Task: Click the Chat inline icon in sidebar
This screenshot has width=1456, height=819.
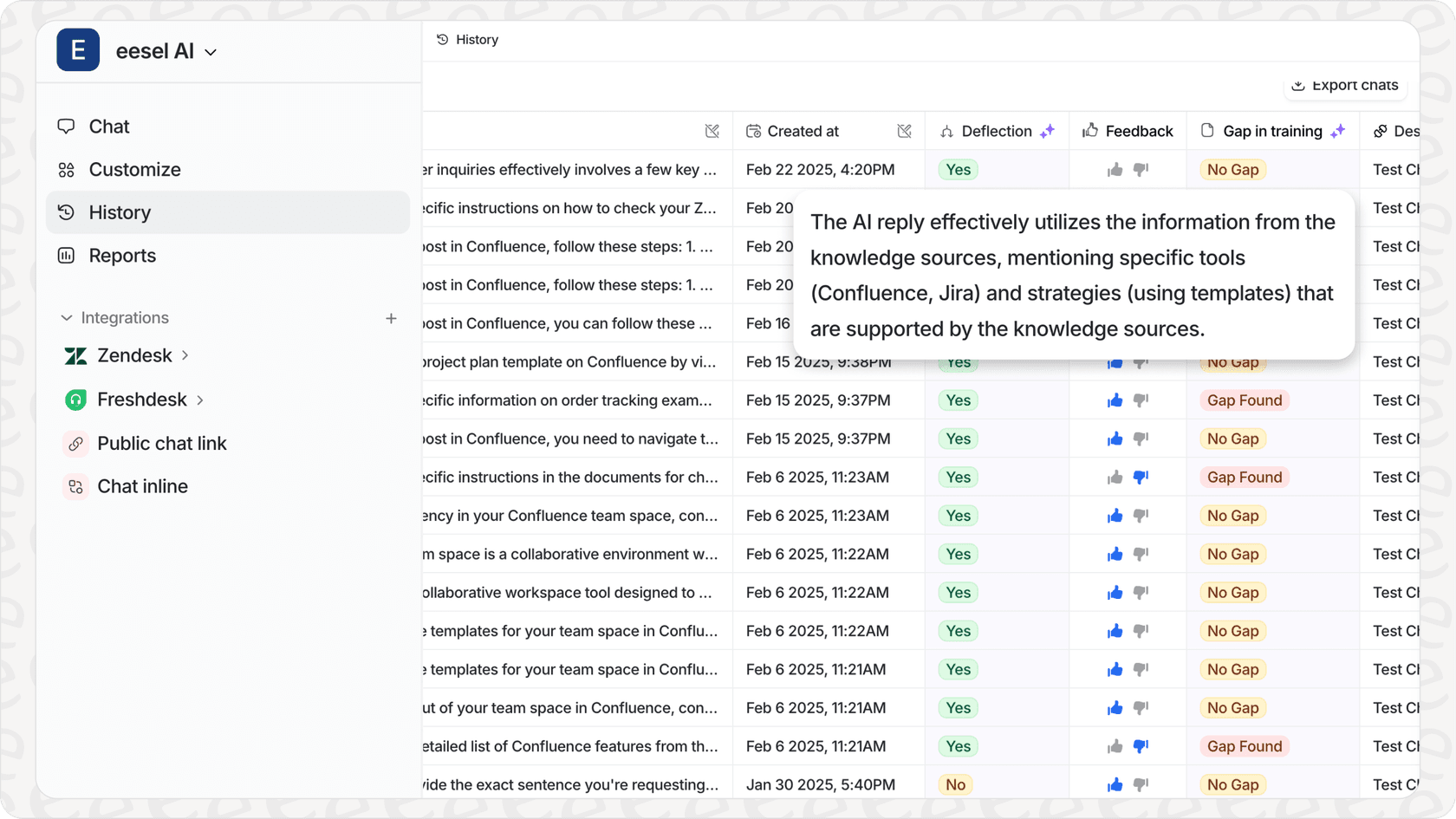Action: point(75,486)
